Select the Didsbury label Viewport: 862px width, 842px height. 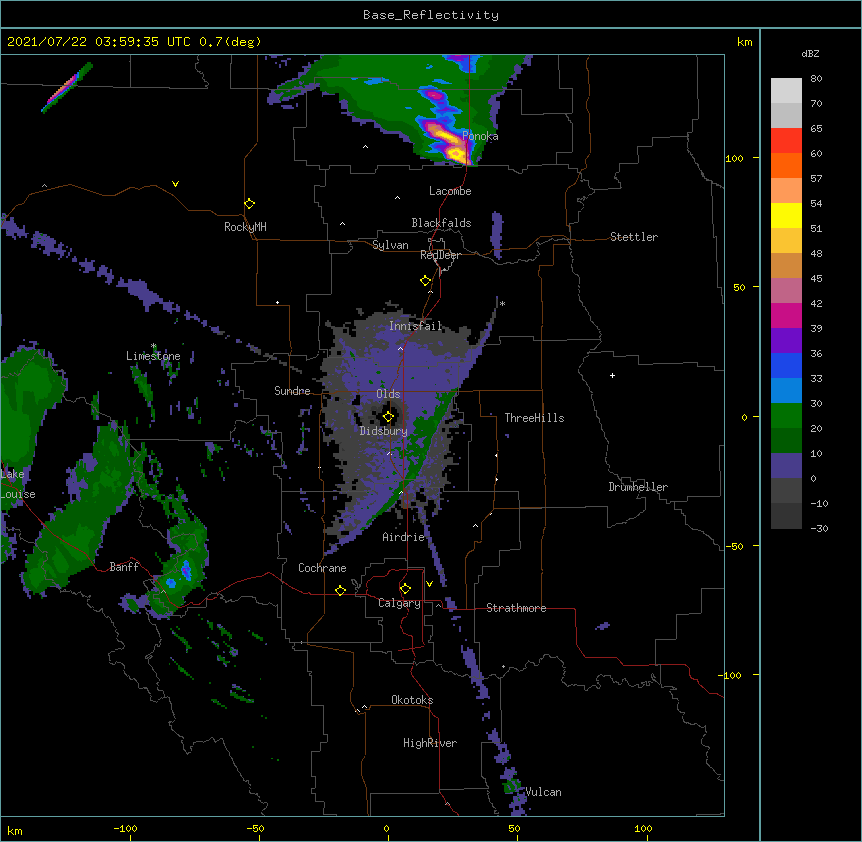[x=383, y=431]
